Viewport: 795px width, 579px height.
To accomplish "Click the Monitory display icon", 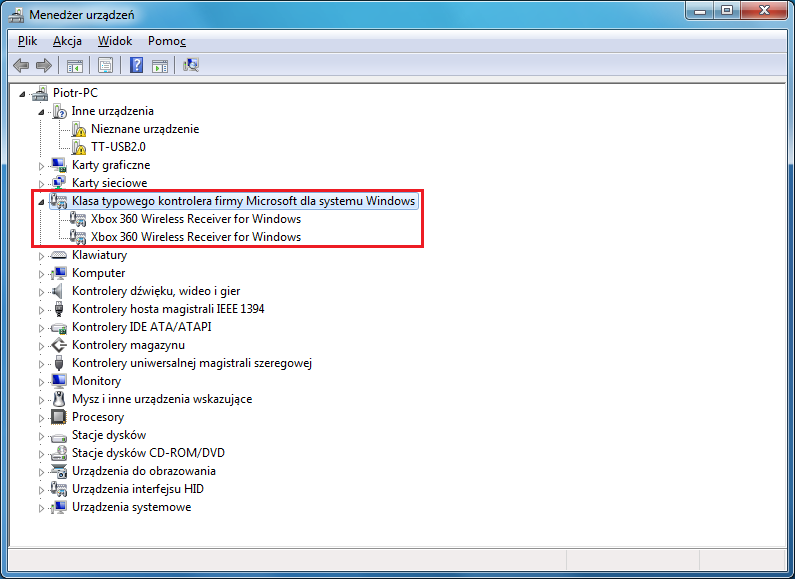I will click(x=59, y=381).
